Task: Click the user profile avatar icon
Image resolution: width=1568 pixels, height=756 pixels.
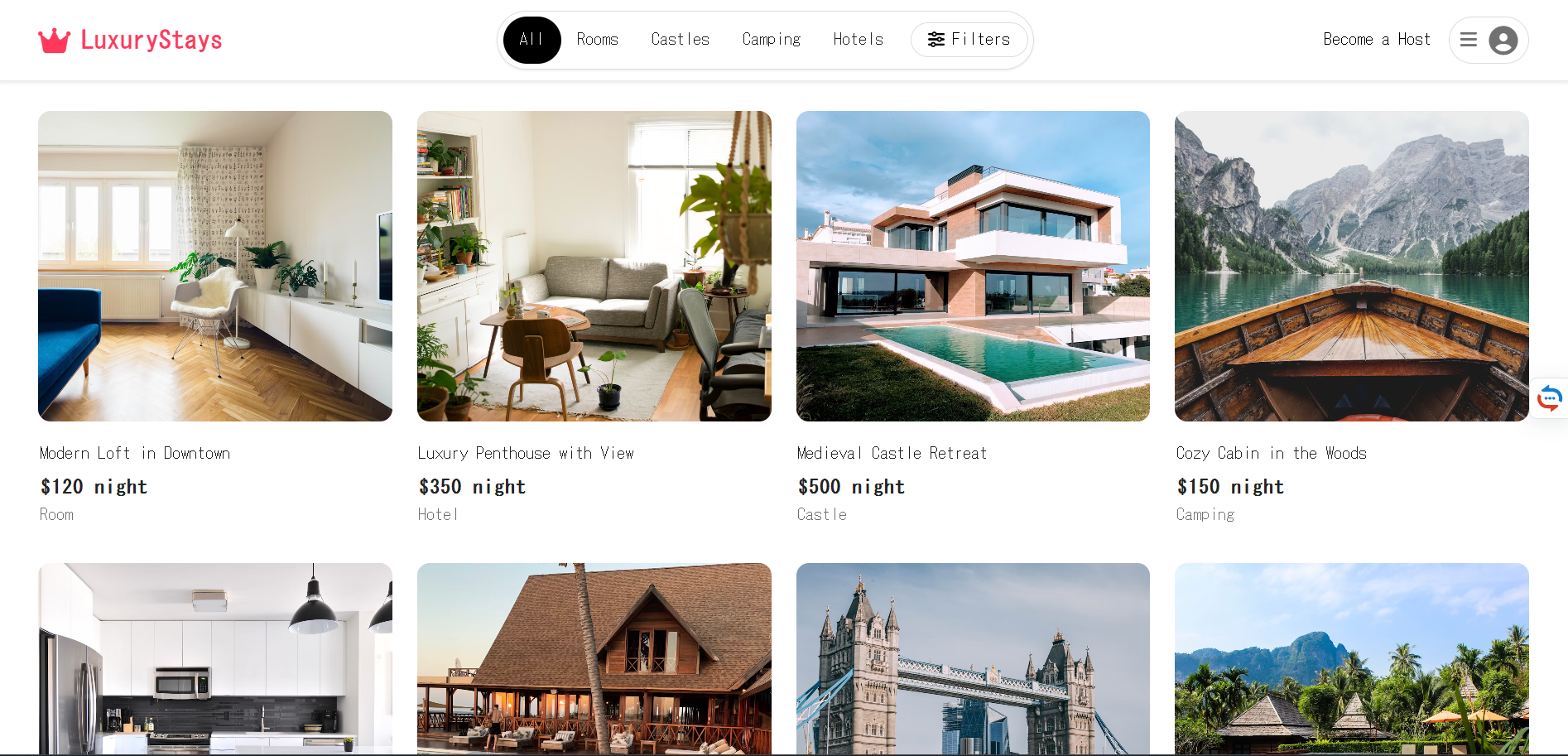Action: click(x=1503, y=40)
